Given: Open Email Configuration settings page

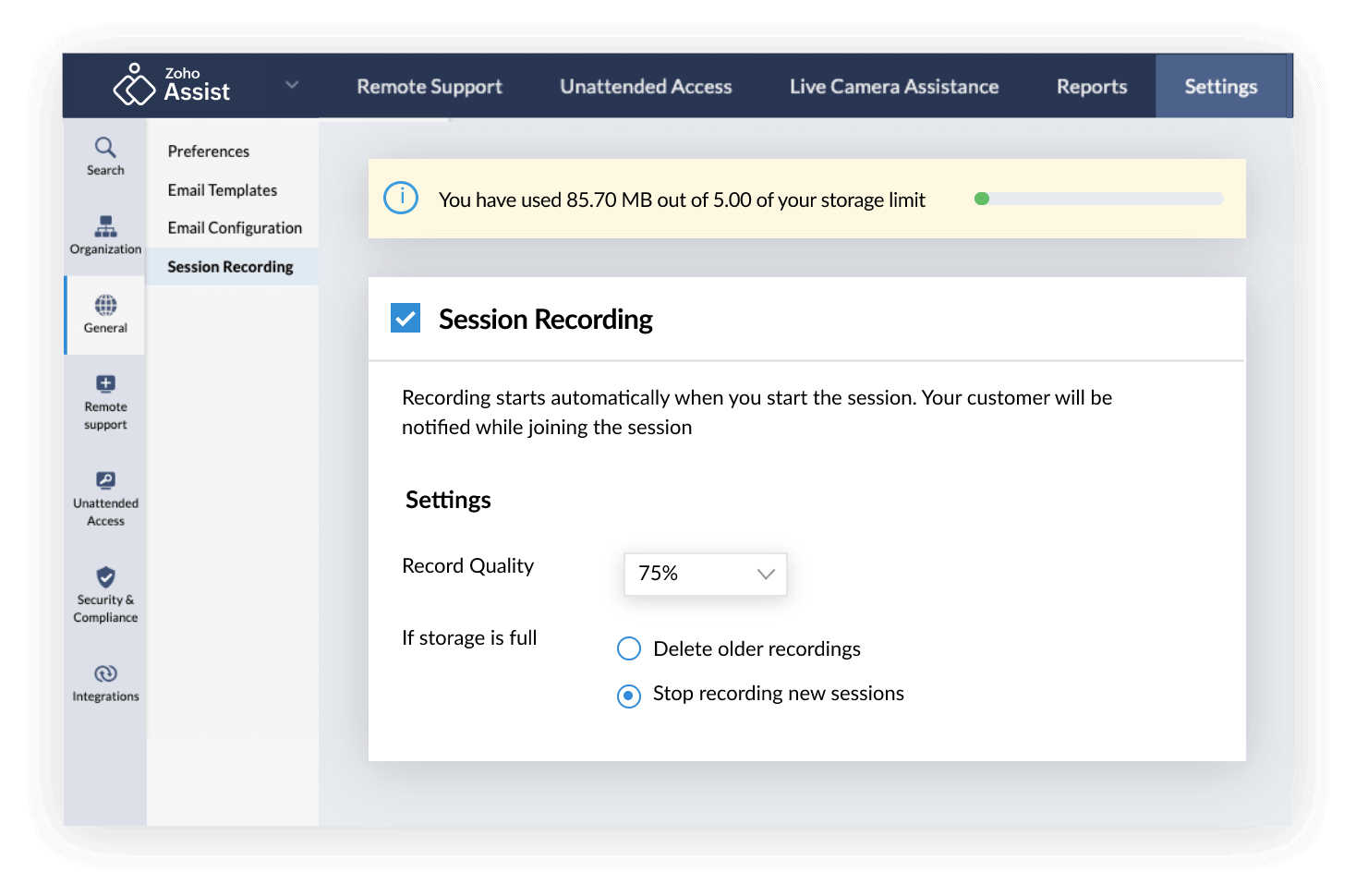Looking at the screenshot, I should 235,228.
